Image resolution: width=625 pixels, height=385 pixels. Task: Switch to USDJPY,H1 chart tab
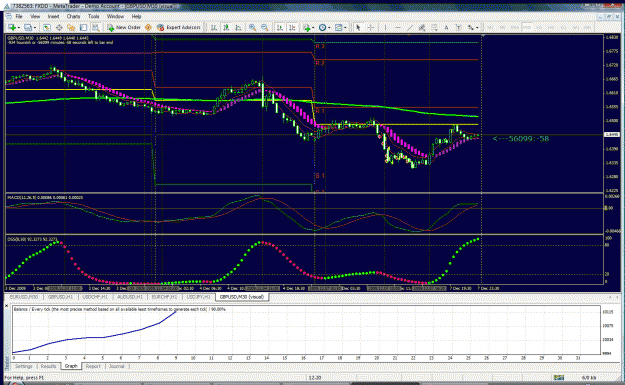coord(199,297)
